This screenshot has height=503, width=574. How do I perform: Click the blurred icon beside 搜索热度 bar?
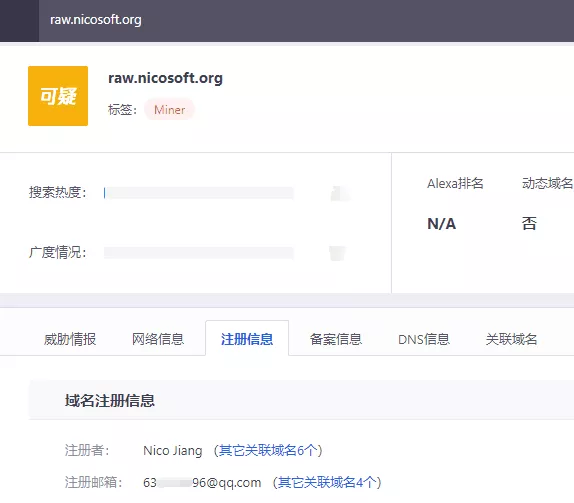pos(340,193)
